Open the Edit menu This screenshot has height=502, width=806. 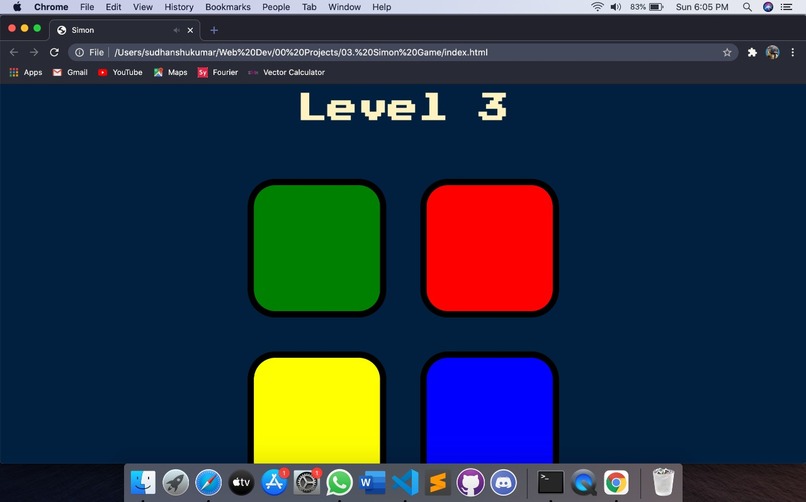click(x=113, y=7)
